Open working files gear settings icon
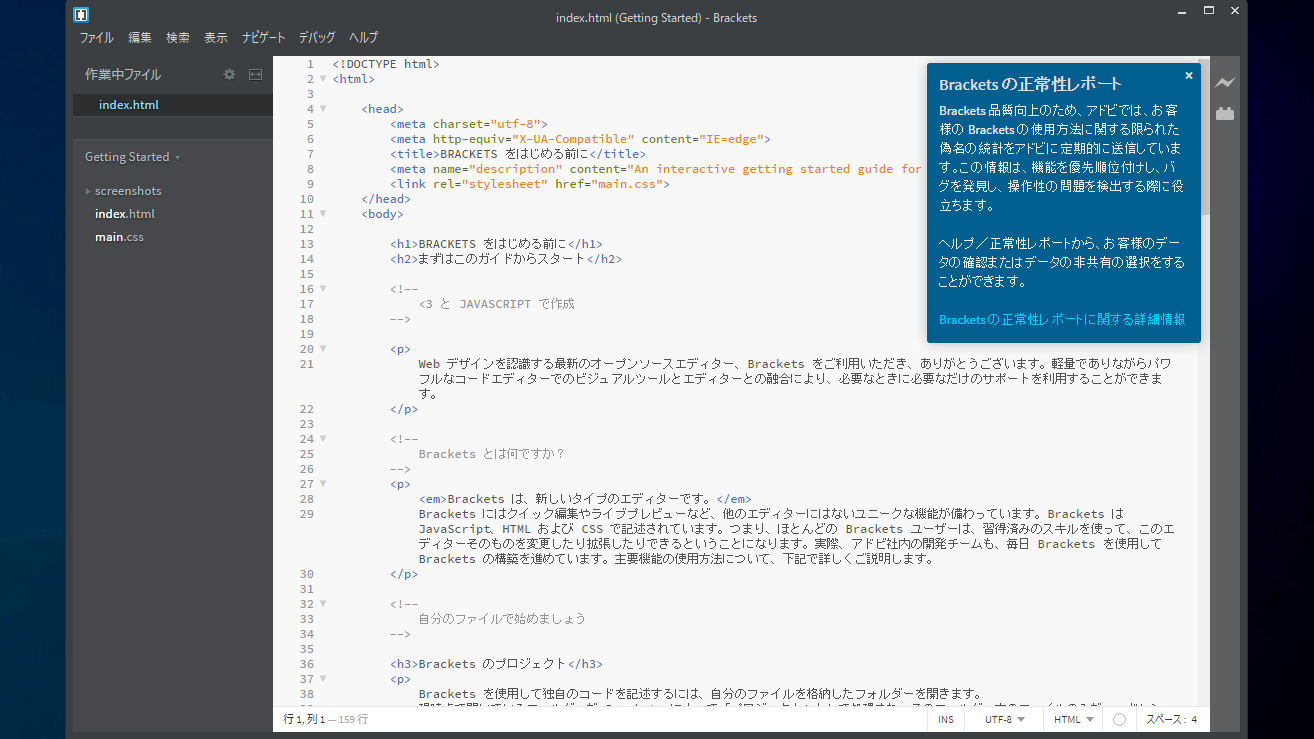The height and width of the screenshot is (739, 1314). point(229,74)
